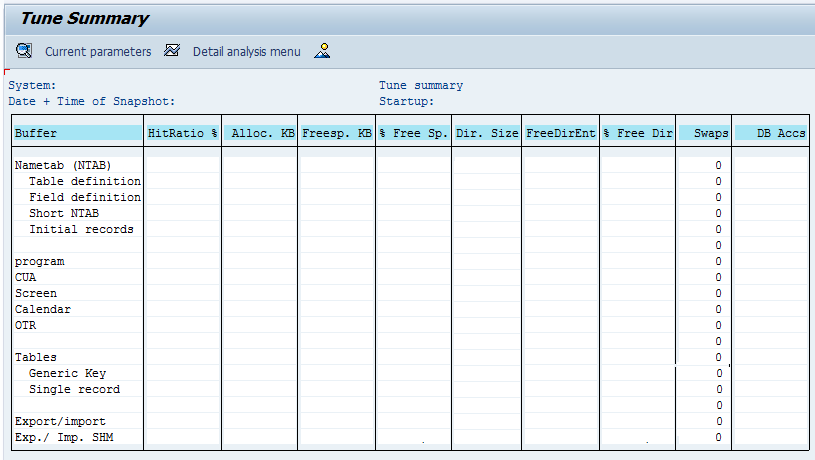Open Current parameters text button
This screenshot has height=460, width=815.
pos(98,51)
